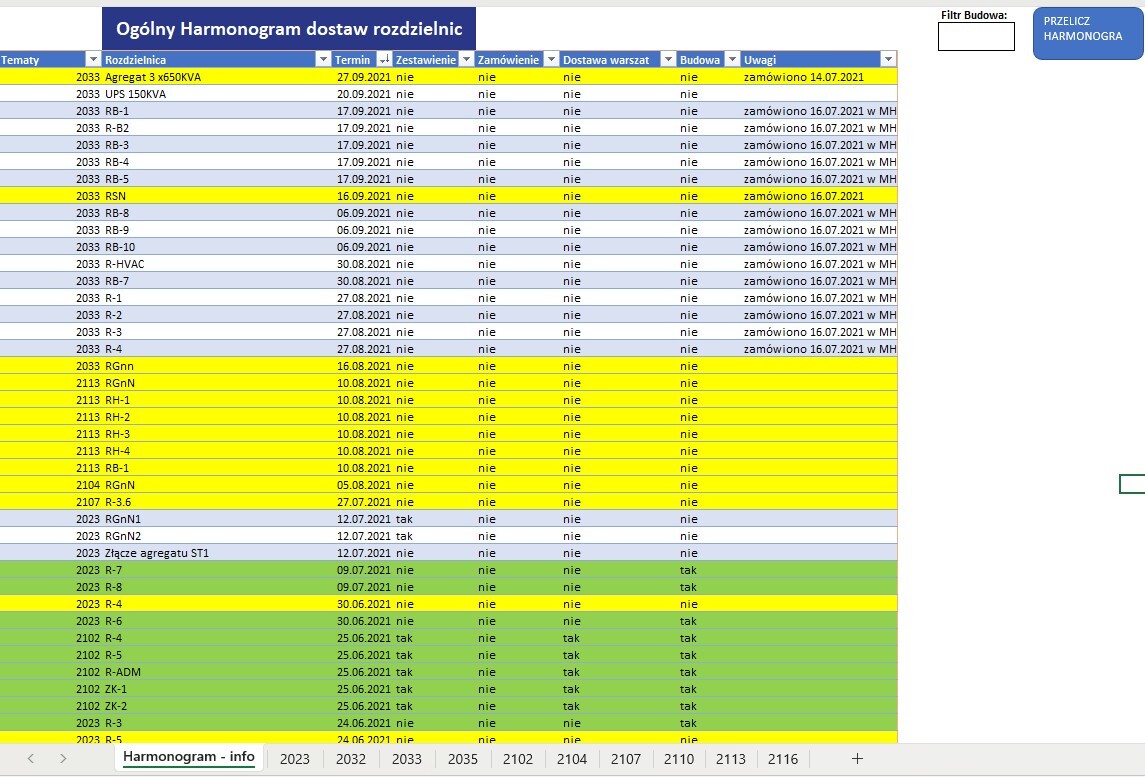
Task: Click the zamówiono 14.07.2021 remark cell
Action: coord(819,77)
